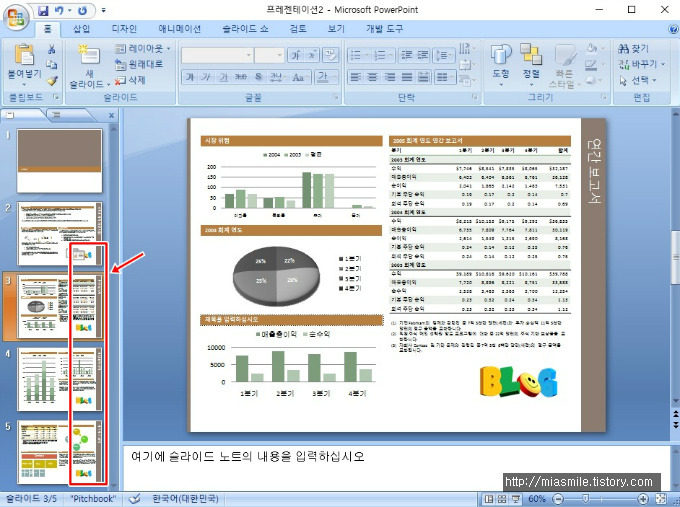The height and width of the screenshot is (507, 680).
Task: Open the Change Case Aa menu
Action: click(x=300, y=77)
